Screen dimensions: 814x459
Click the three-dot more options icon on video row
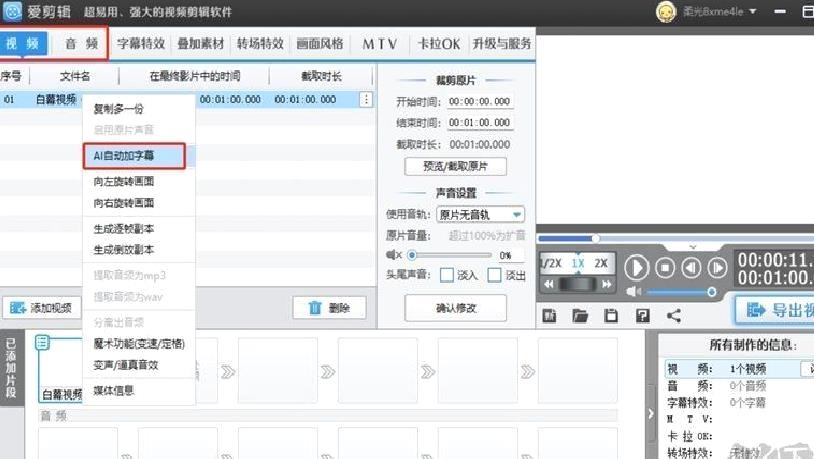366,99
